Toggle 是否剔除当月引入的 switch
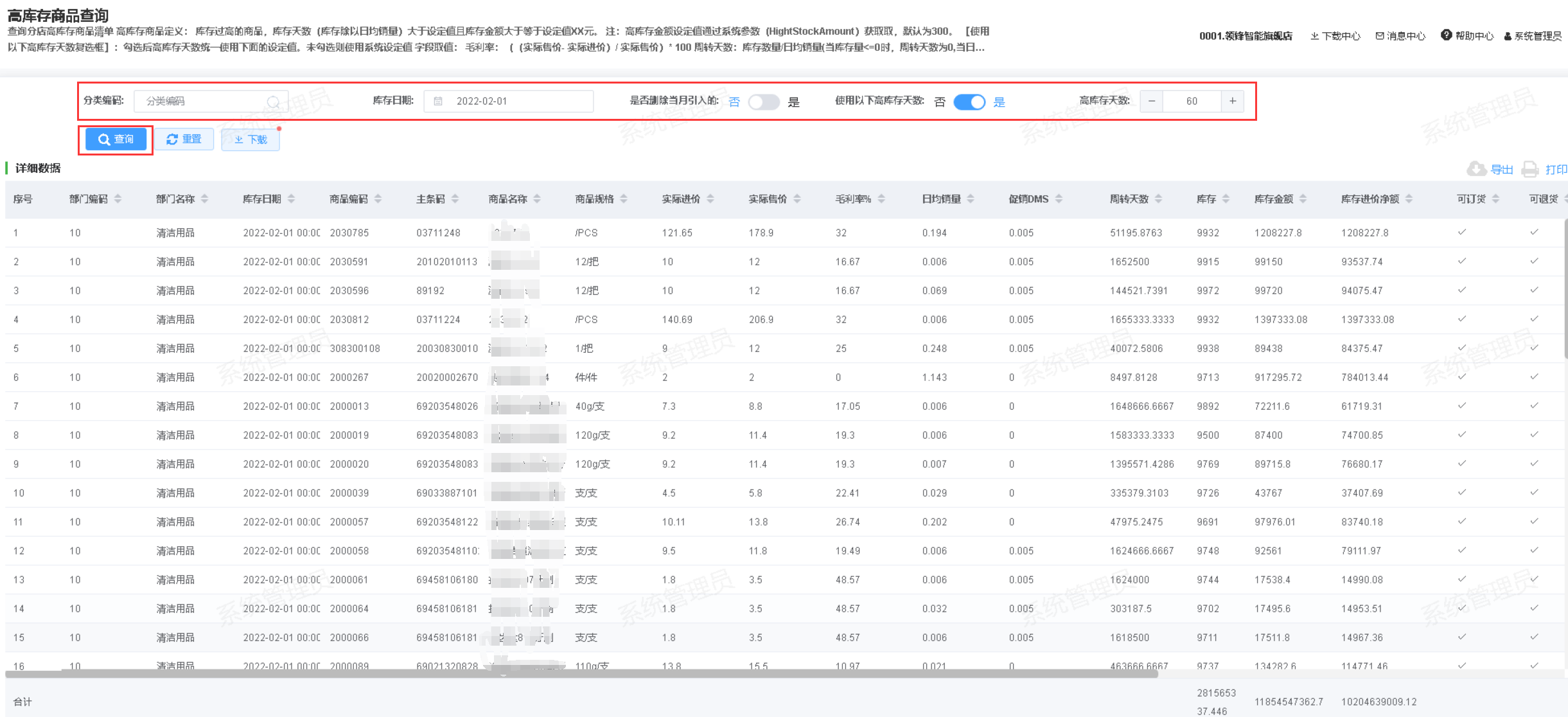 click(764, 102)
